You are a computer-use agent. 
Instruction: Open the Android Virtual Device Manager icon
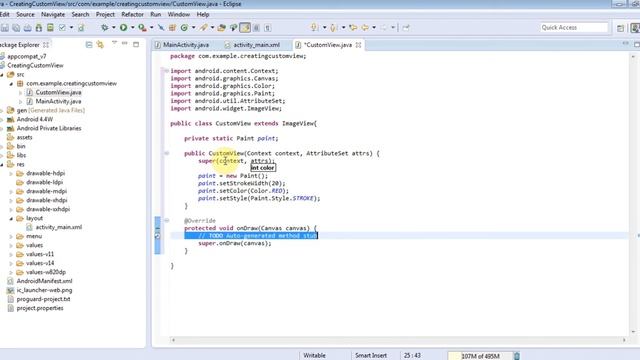[50, 28]
